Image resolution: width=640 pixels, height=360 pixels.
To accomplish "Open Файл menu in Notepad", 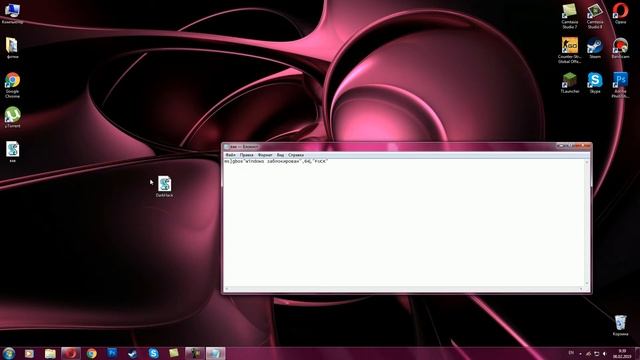I will (230, 155).
